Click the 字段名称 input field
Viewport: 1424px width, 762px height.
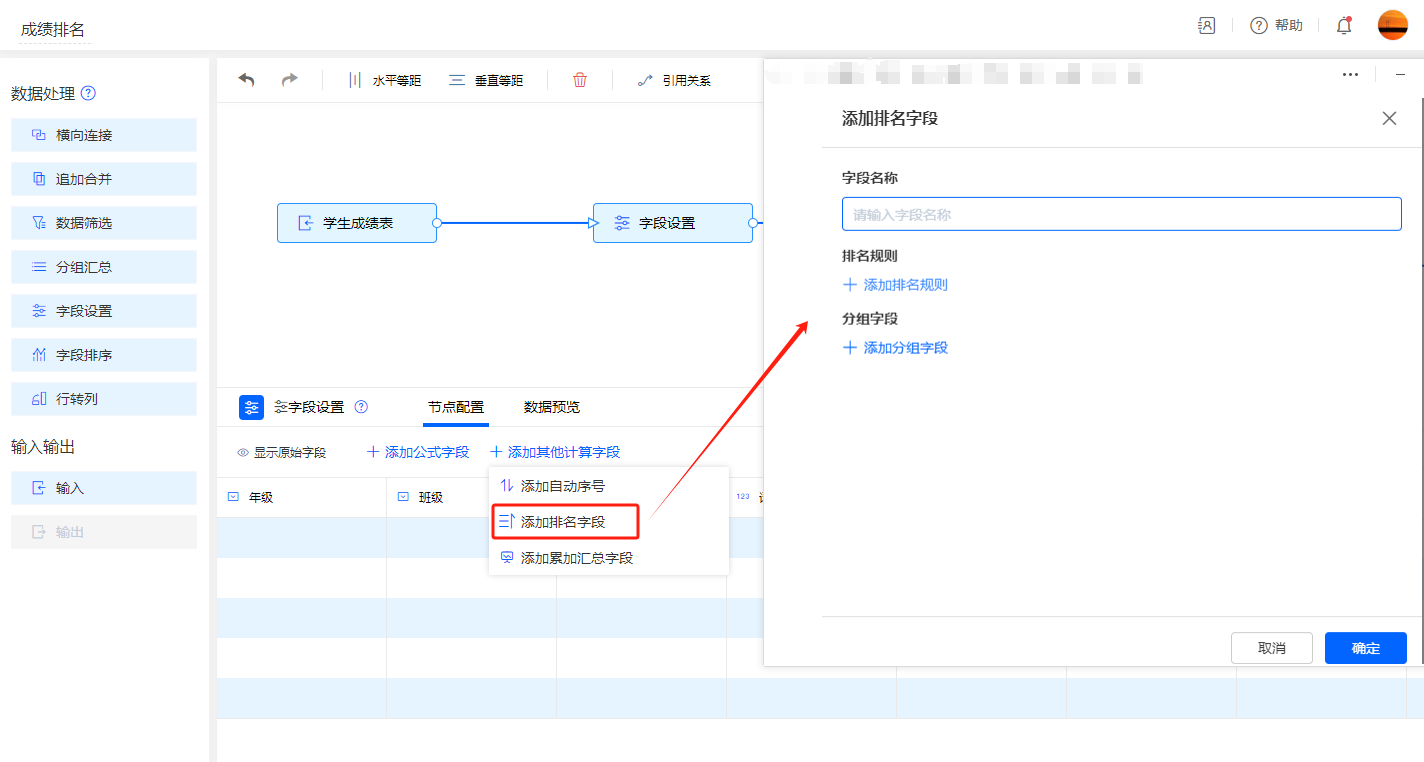(x=1121, y=214)
